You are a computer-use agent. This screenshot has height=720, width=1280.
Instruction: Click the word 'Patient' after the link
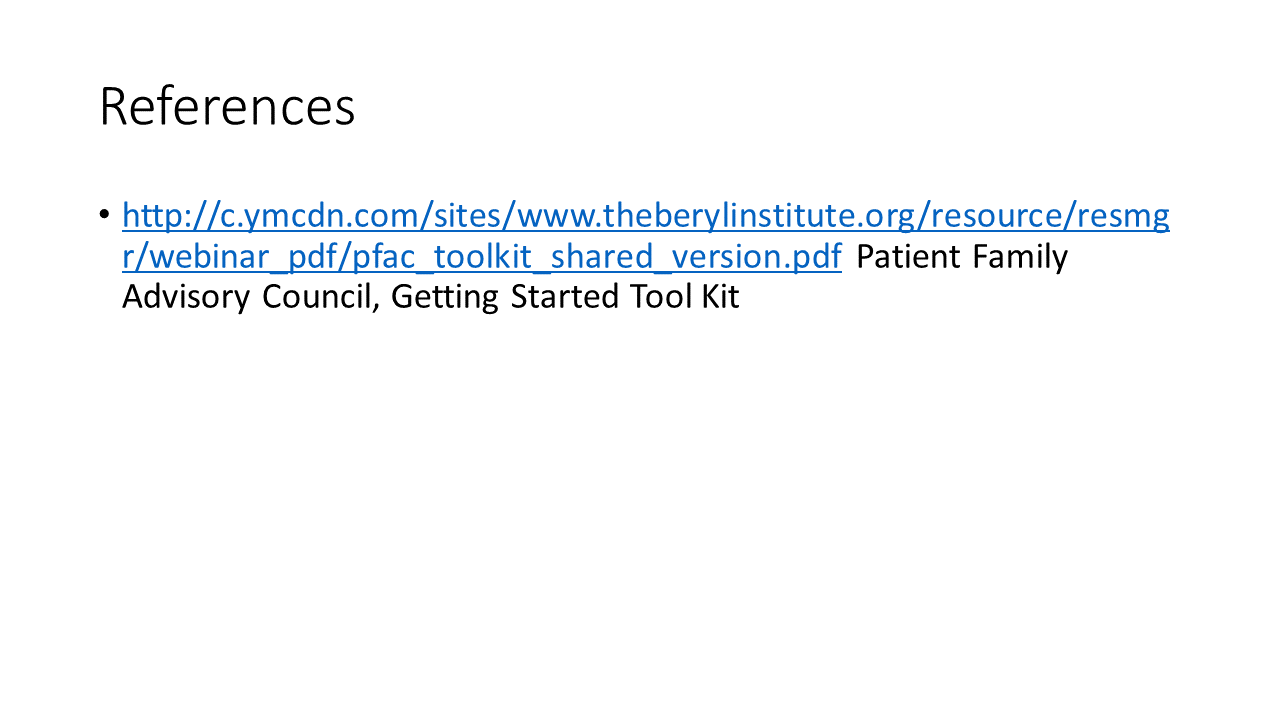pos(907,257)
